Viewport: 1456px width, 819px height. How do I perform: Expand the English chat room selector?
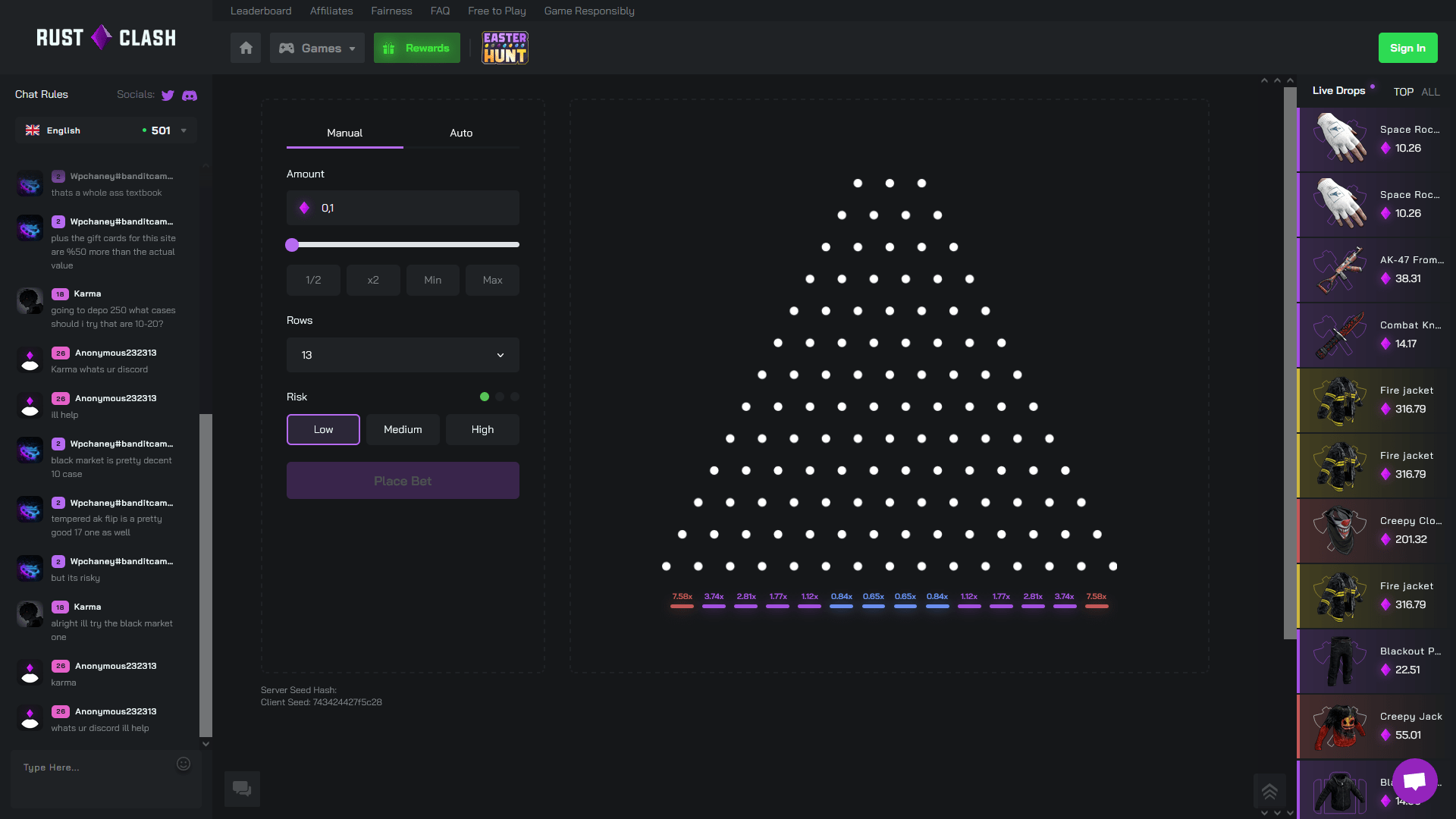(106, 130)
